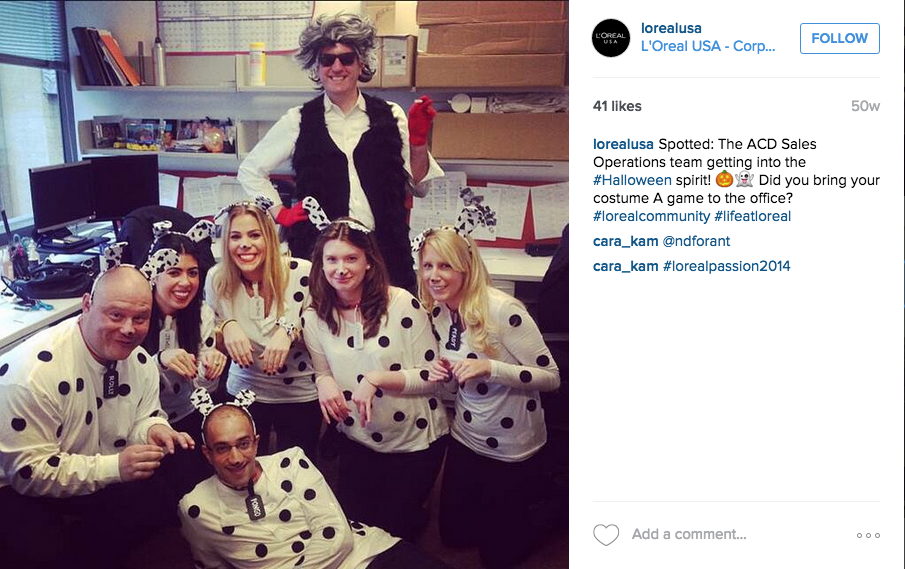
Task: Open the #lifeatloreal hashtag
Action: coord(752,216)
